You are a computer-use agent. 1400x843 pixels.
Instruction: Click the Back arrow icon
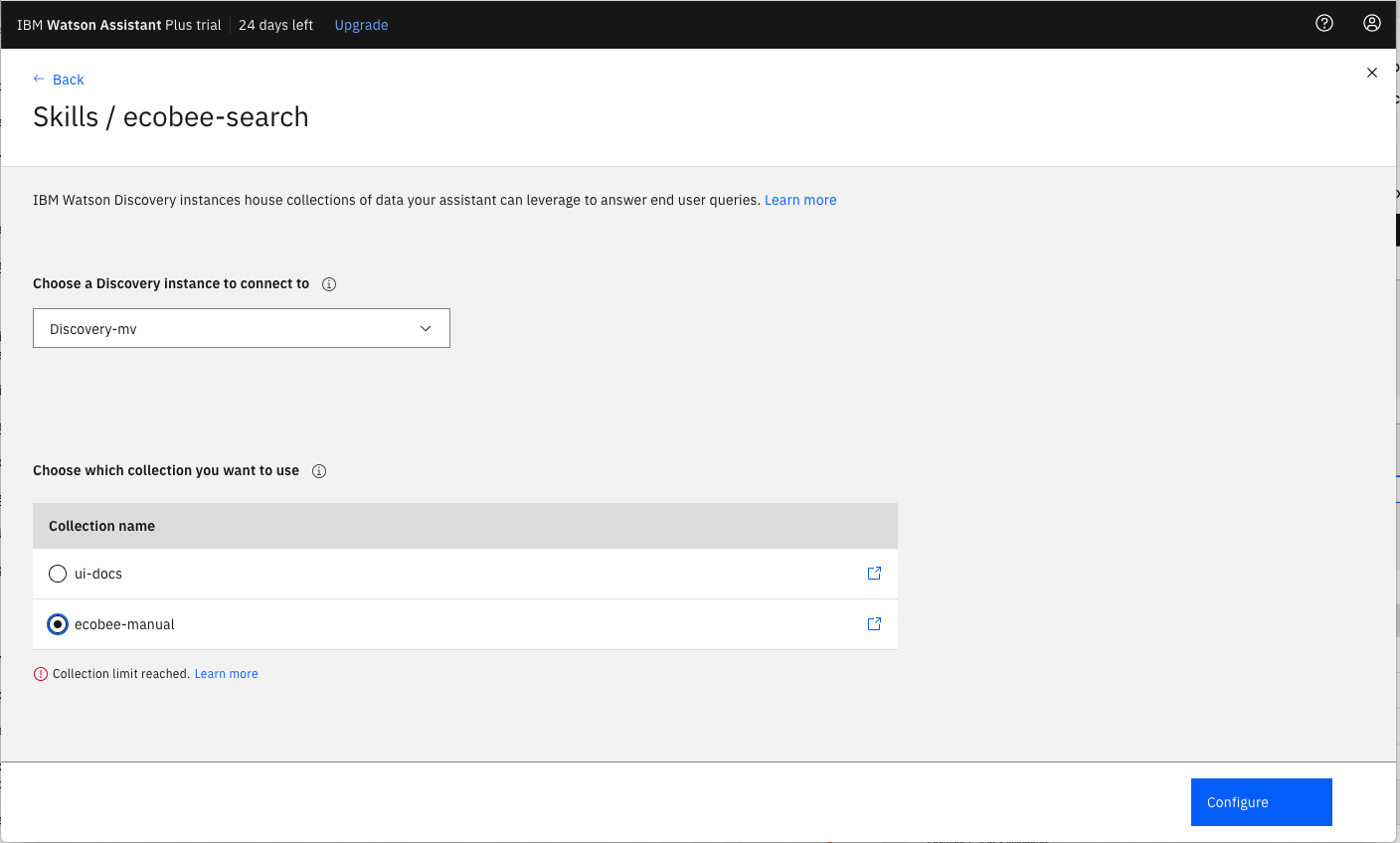click(x=39, y=79)
